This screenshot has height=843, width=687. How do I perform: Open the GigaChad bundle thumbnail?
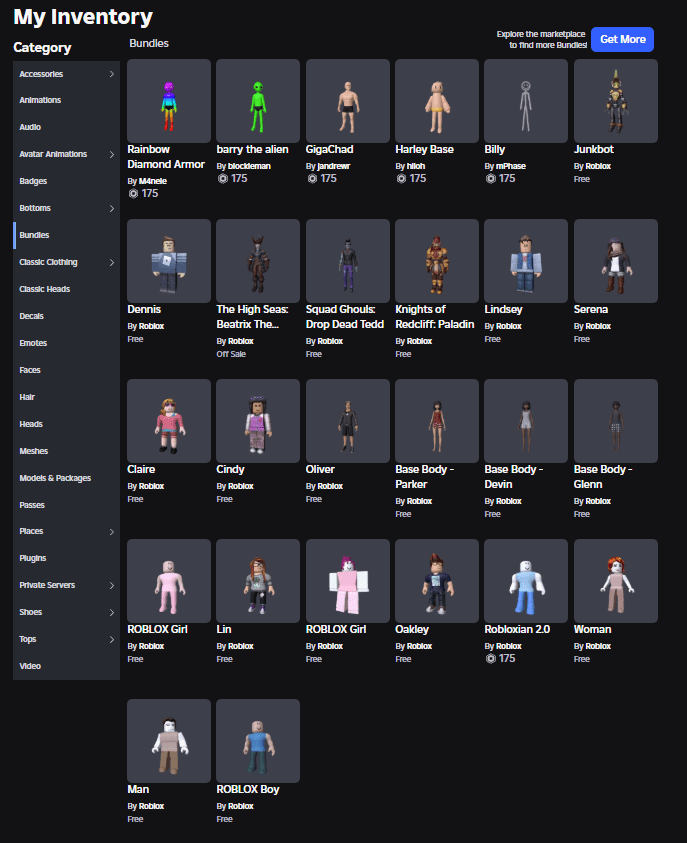pos(348,101)
